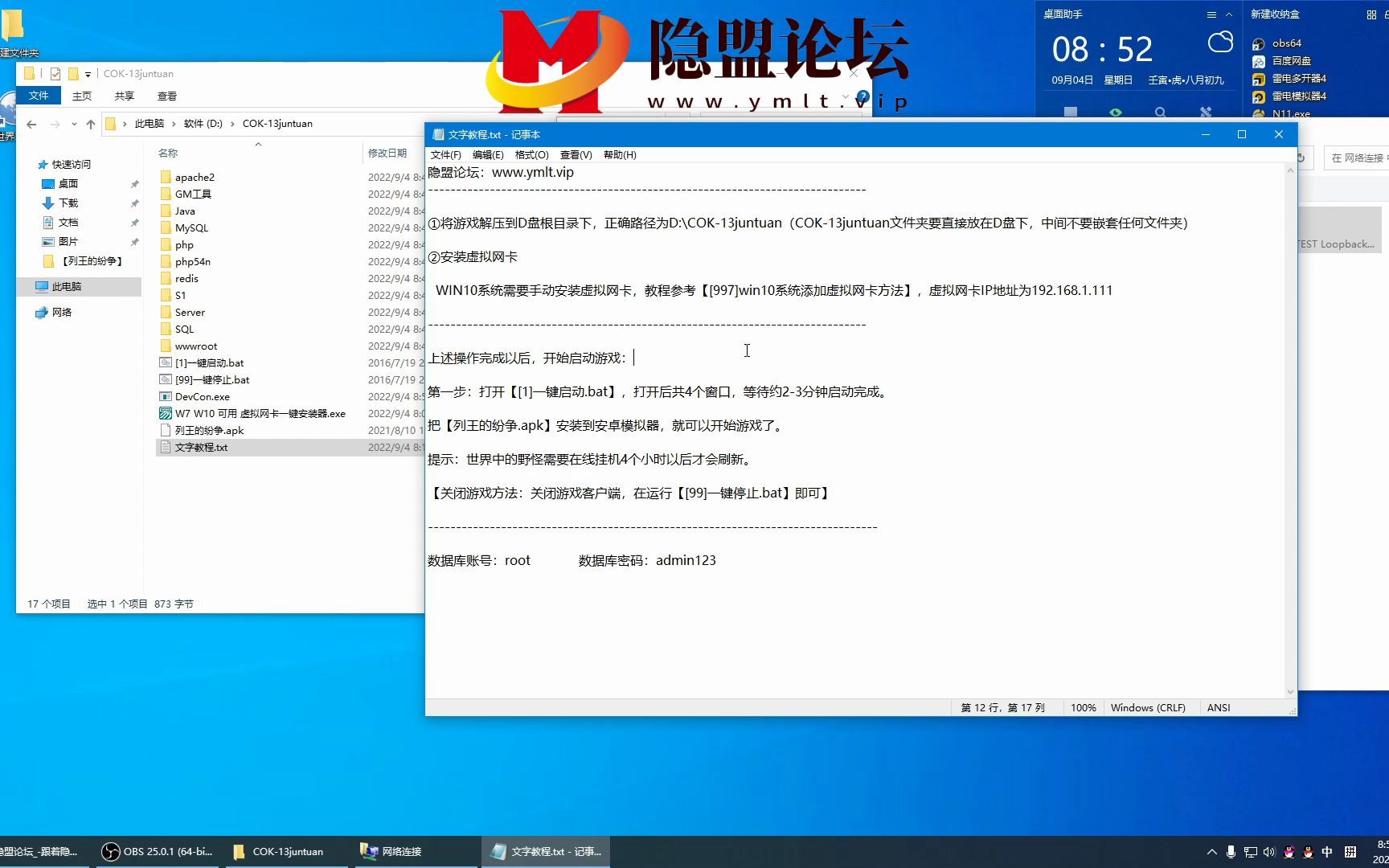The height and width of the screenshot is (868, 1389).
Task: Select 此电脑 in the navigation pane
Action: 67,287
